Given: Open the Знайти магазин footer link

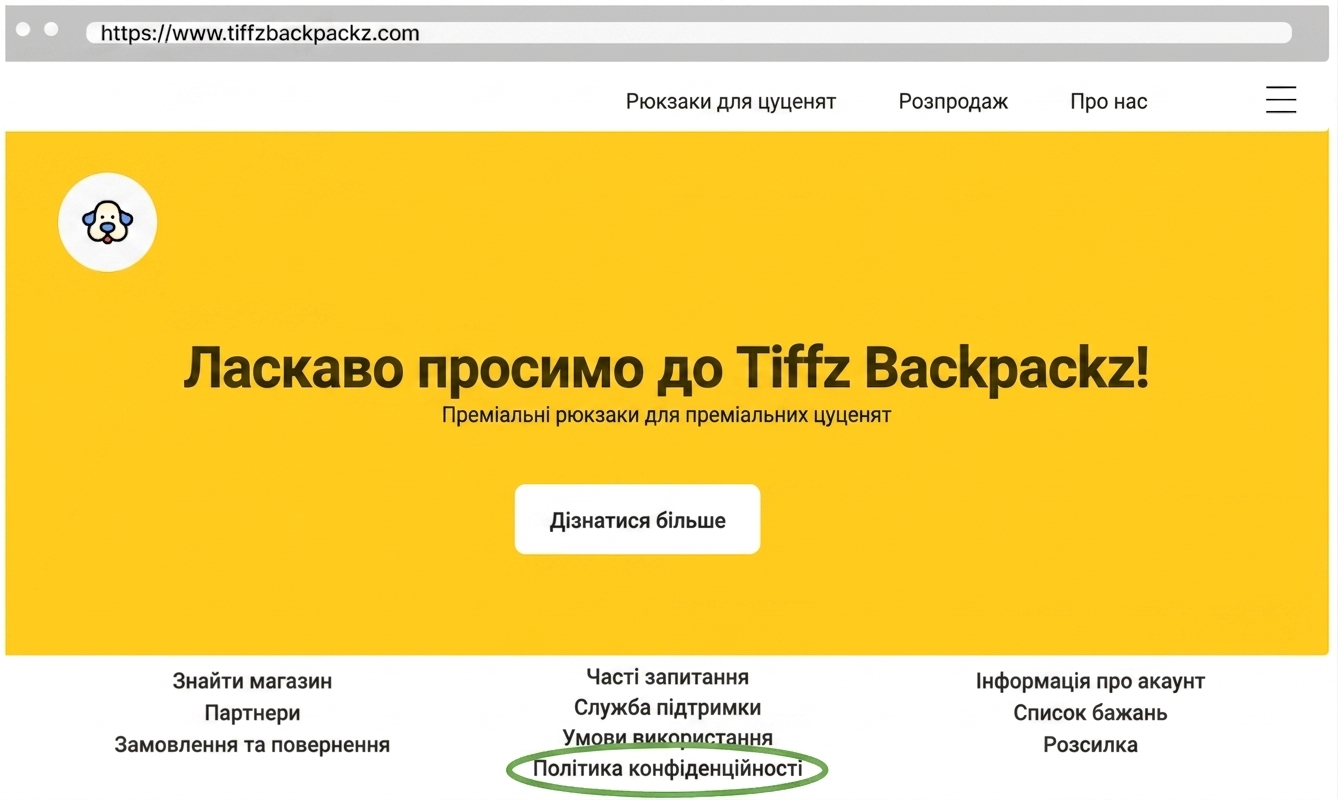Looking at the screenshot, I should (x=252, y=681).
